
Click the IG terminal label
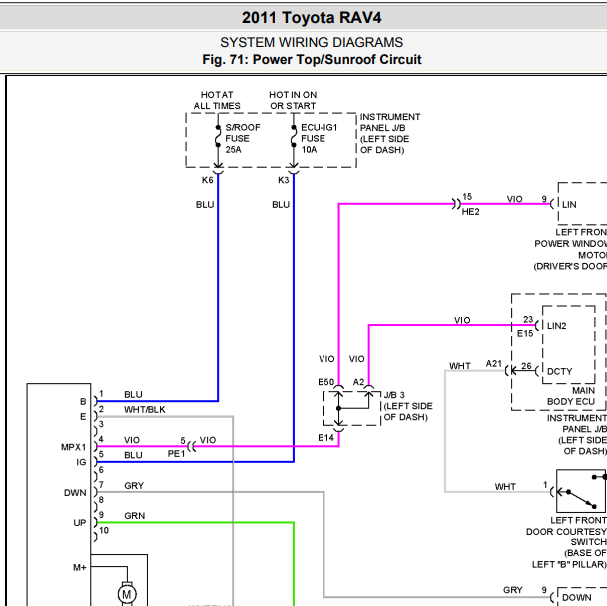click(81, 462)
